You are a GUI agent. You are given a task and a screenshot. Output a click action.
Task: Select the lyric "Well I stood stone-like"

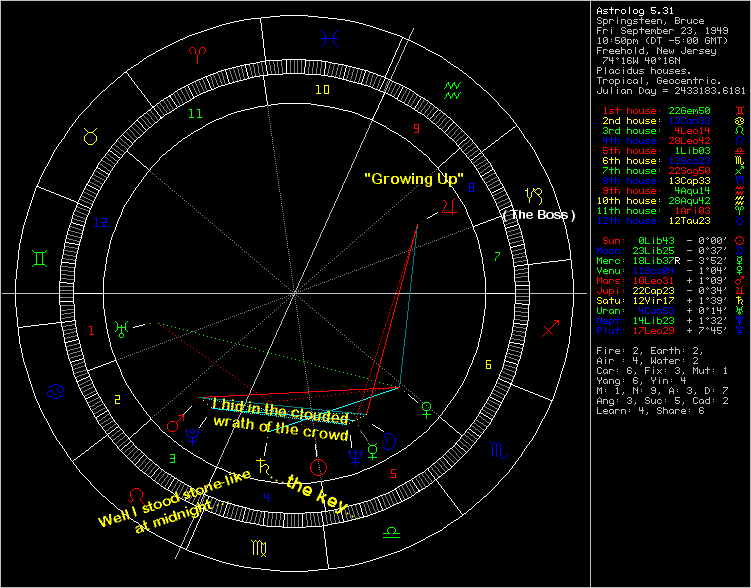(x=175, y=498)
